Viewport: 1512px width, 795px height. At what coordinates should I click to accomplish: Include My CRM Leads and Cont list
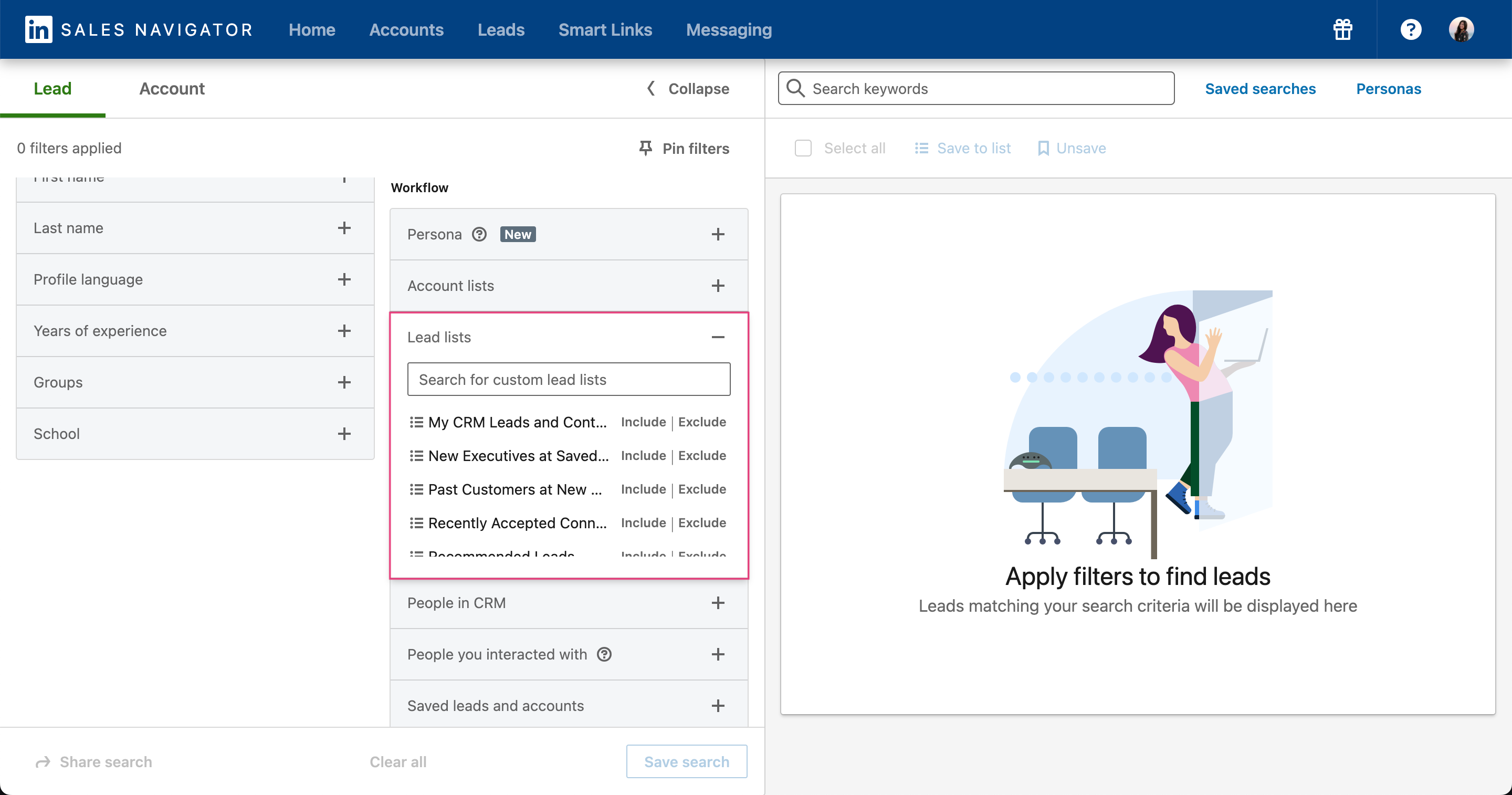point(643,422)
